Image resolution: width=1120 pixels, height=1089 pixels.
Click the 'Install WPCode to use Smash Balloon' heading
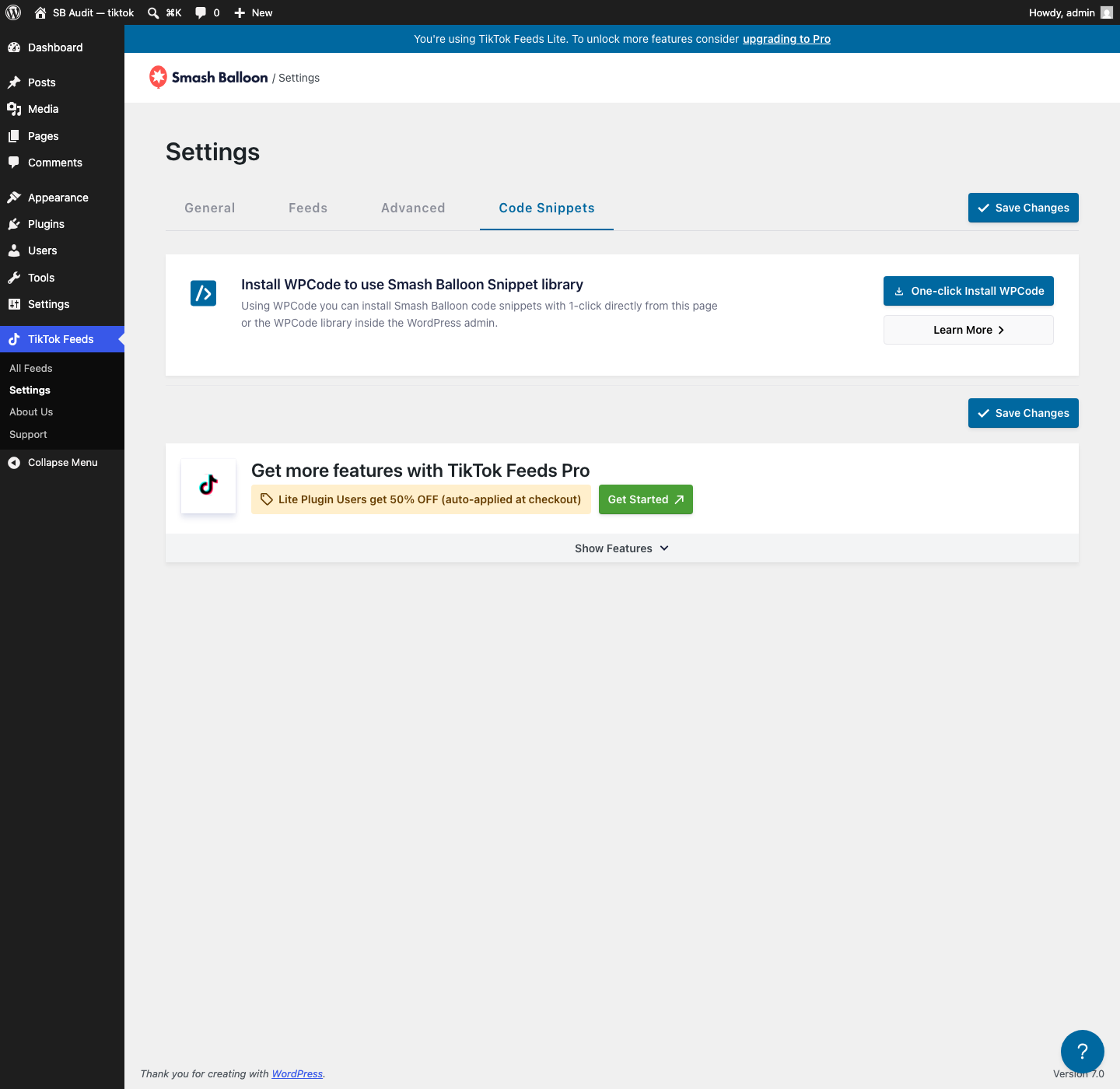[x=412, y=285]
